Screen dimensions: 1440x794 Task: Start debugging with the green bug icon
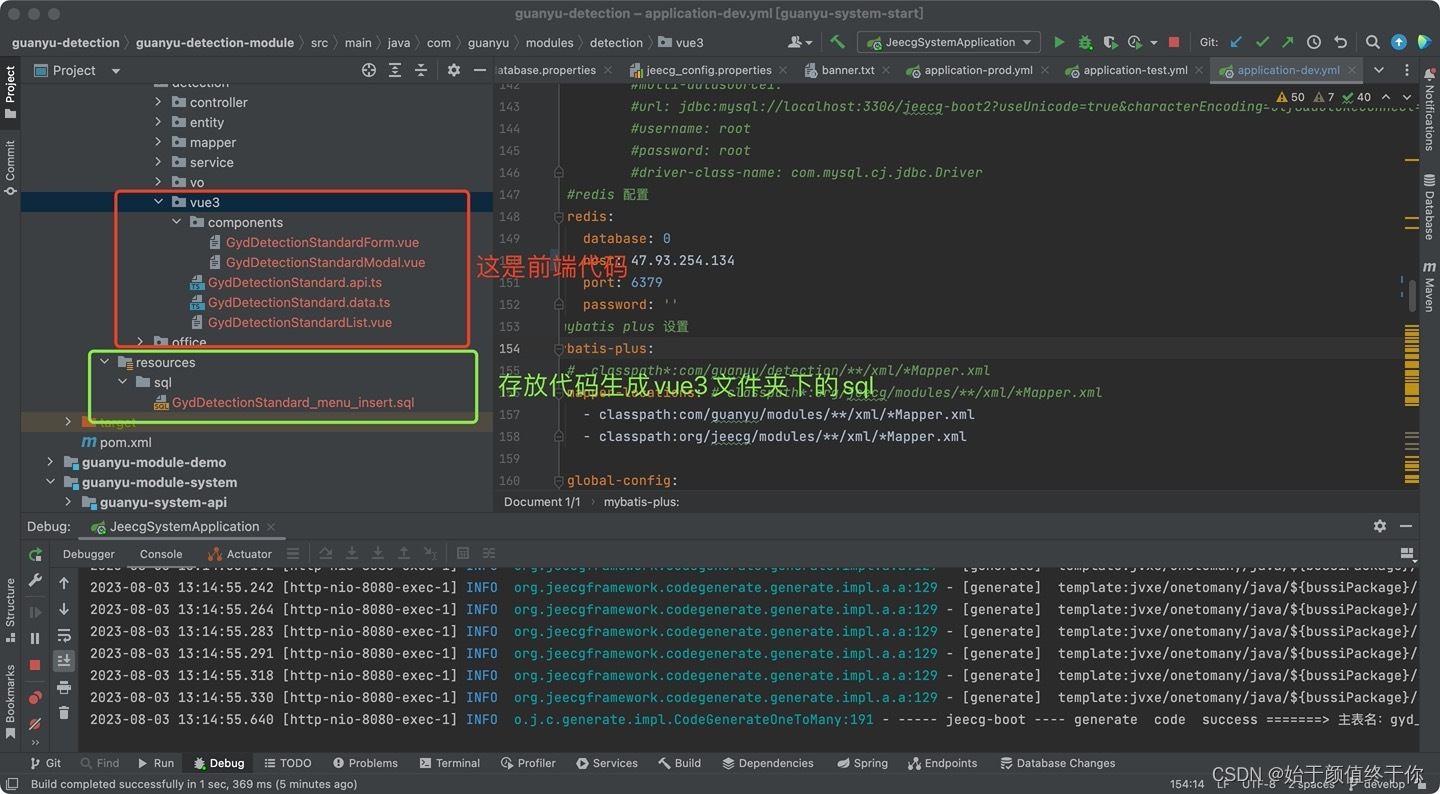click(x=1085, y=42)
